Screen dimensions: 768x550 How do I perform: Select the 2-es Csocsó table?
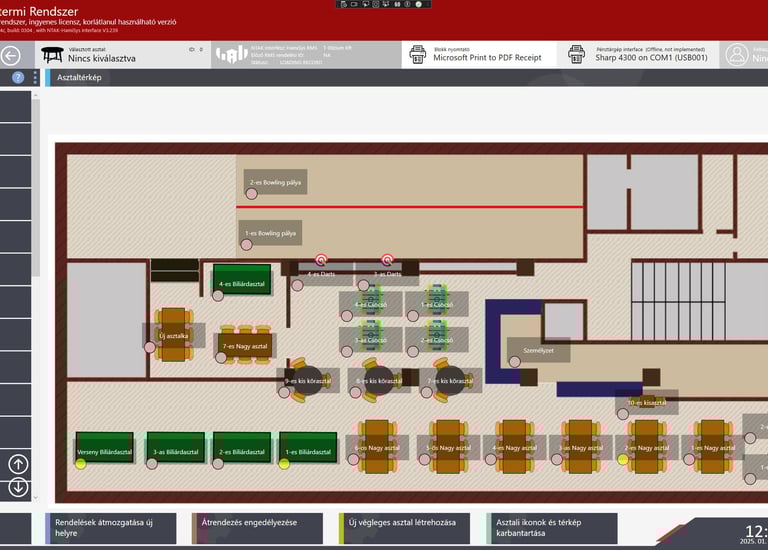coord(437,340)
